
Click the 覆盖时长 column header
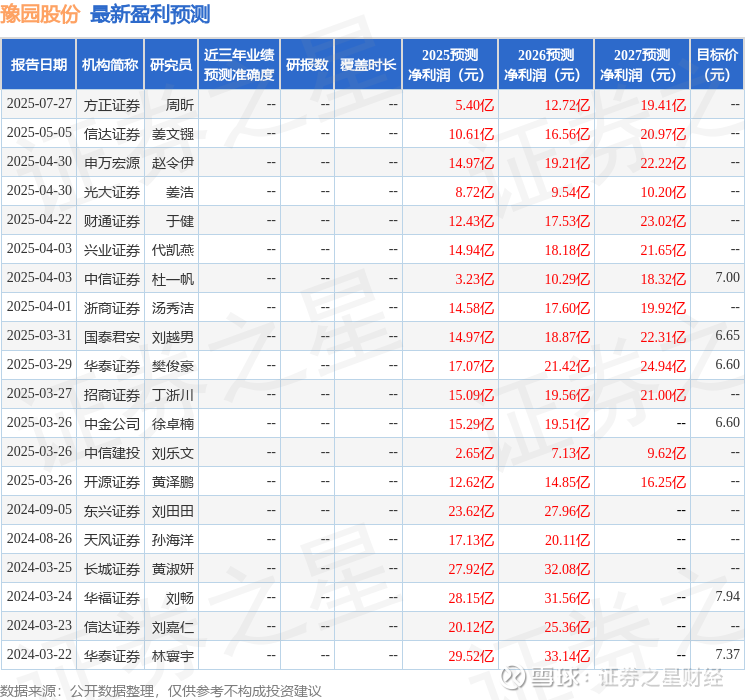(368, 65)
